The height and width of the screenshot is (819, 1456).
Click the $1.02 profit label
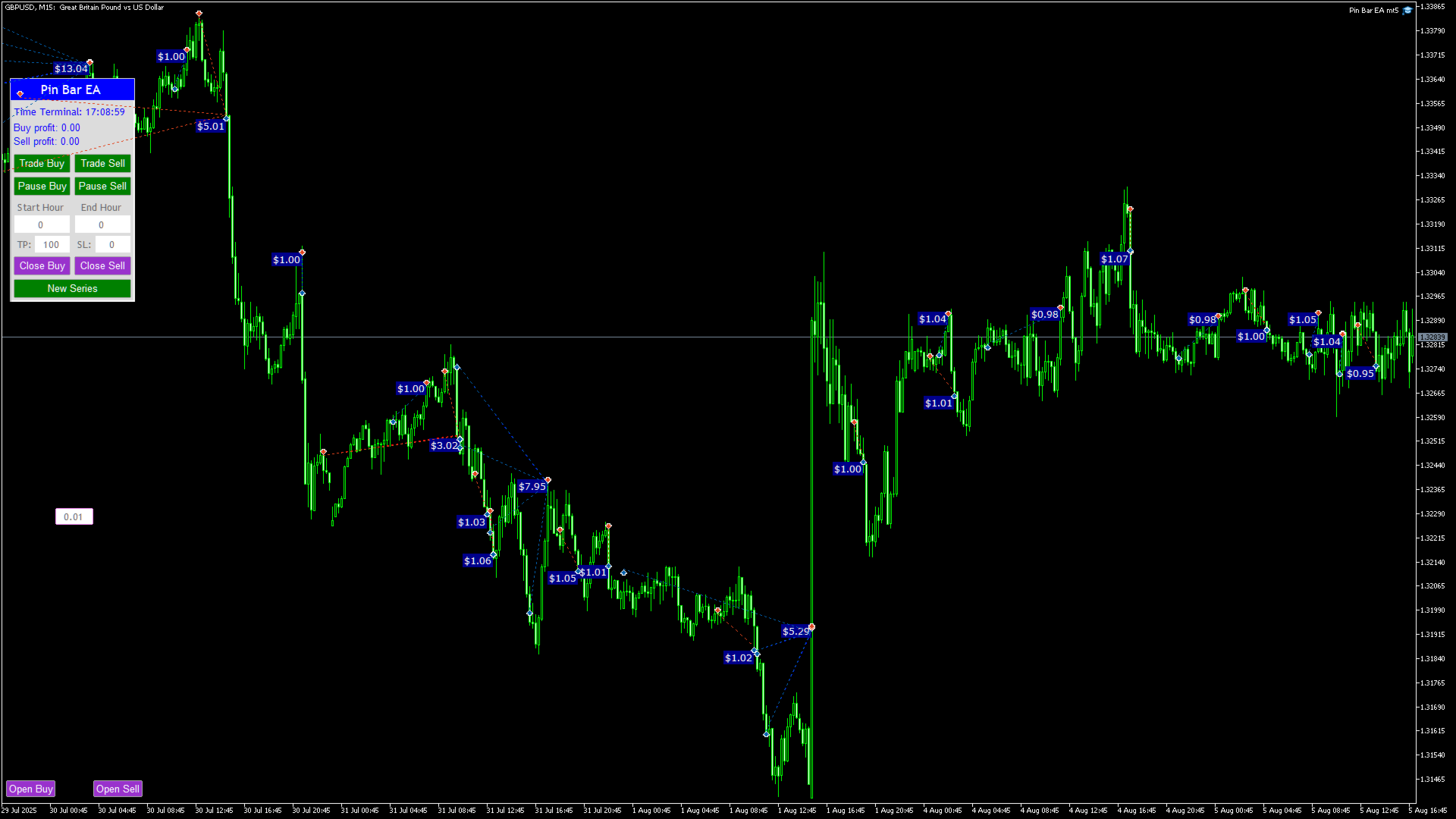(x=739, y=657)
